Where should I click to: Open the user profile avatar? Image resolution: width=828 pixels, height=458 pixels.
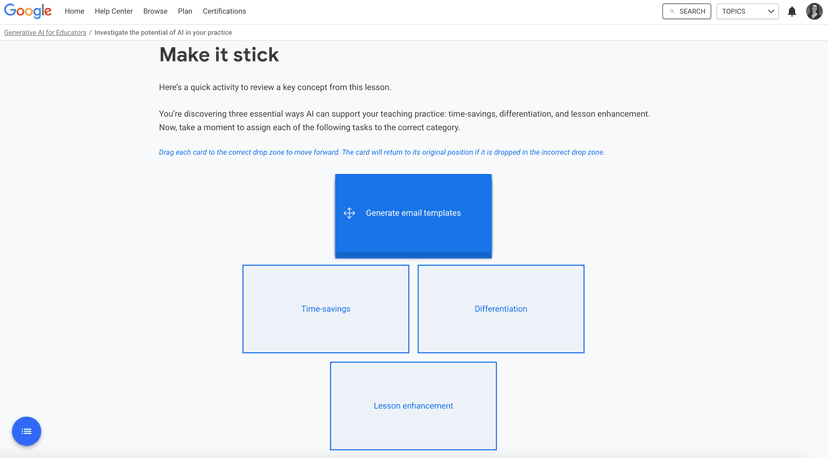(x=814, y=11)
